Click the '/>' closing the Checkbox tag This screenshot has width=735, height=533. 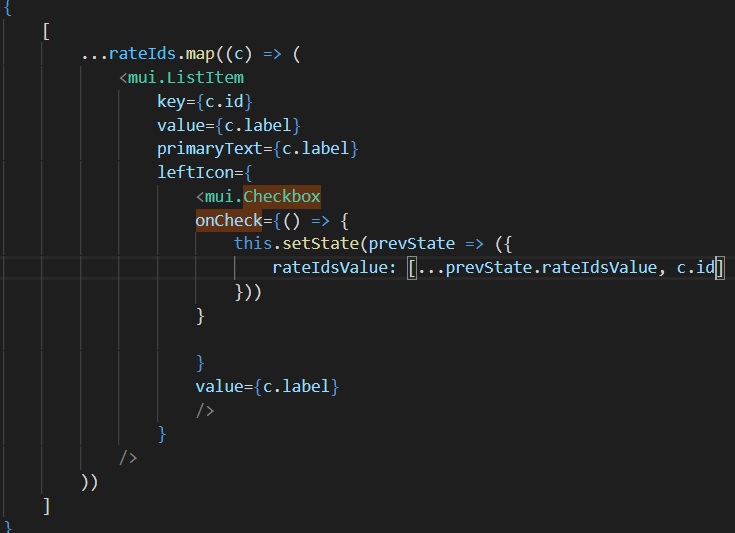click(x=205, y=411)
